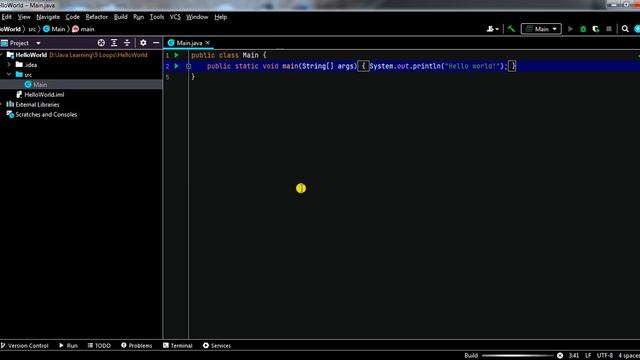Viewport: 640px width, 360px height.
Task: Close the Main.java editor tab
Action: [x=207, y=42]
